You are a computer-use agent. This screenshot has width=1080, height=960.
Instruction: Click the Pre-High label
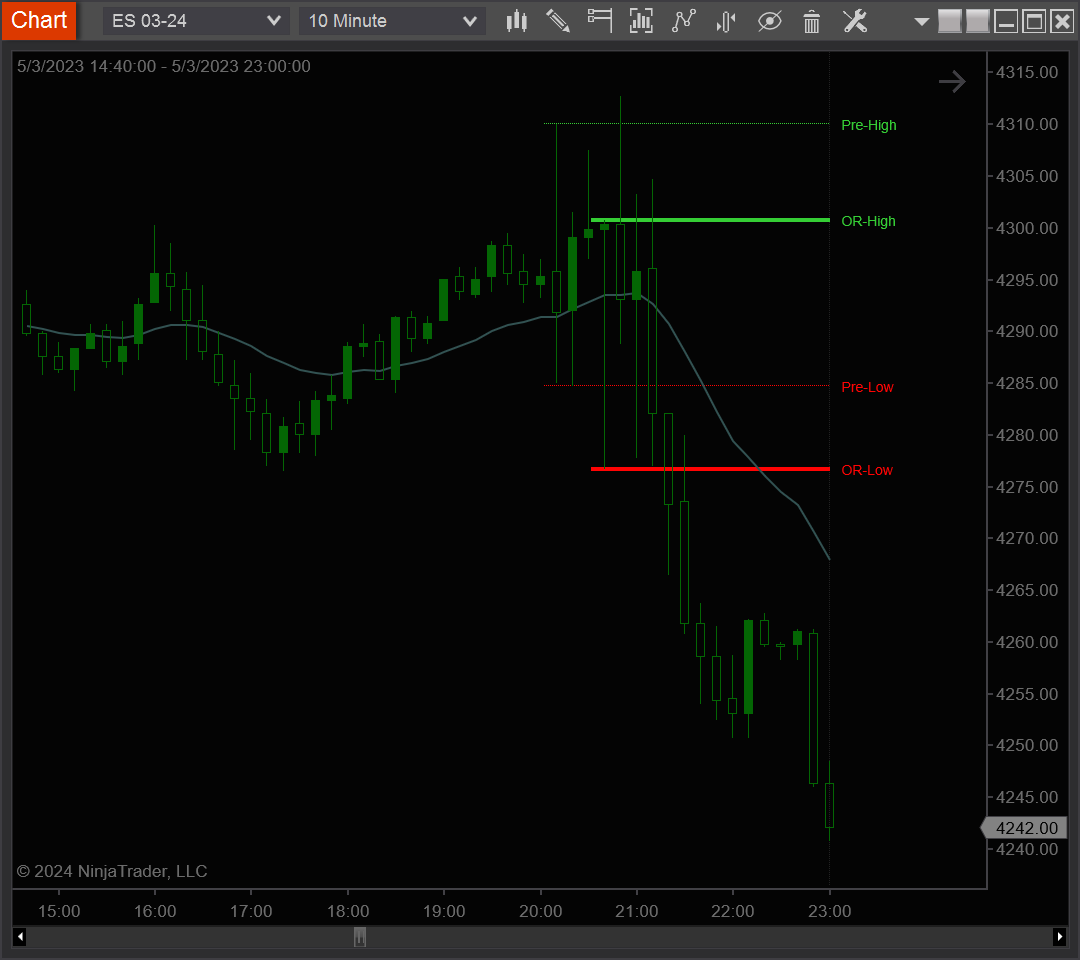869,125
